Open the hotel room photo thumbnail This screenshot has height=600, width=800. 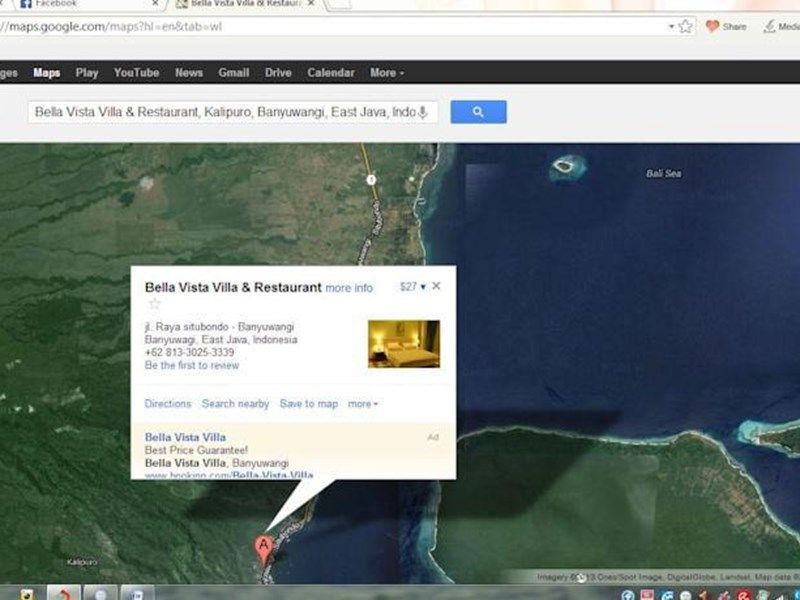click(404, 343)
